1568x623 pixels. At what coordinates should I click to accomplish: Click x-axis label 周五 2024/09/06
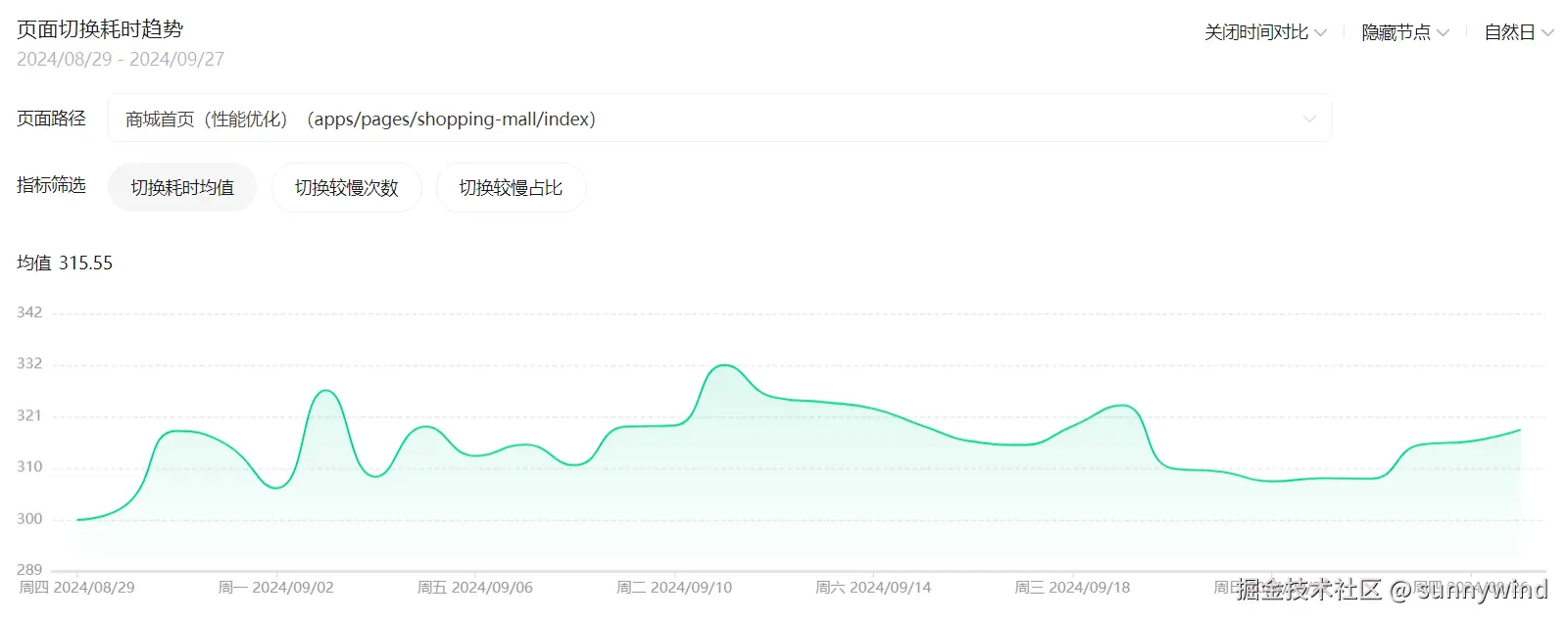[x=475, y=588]
